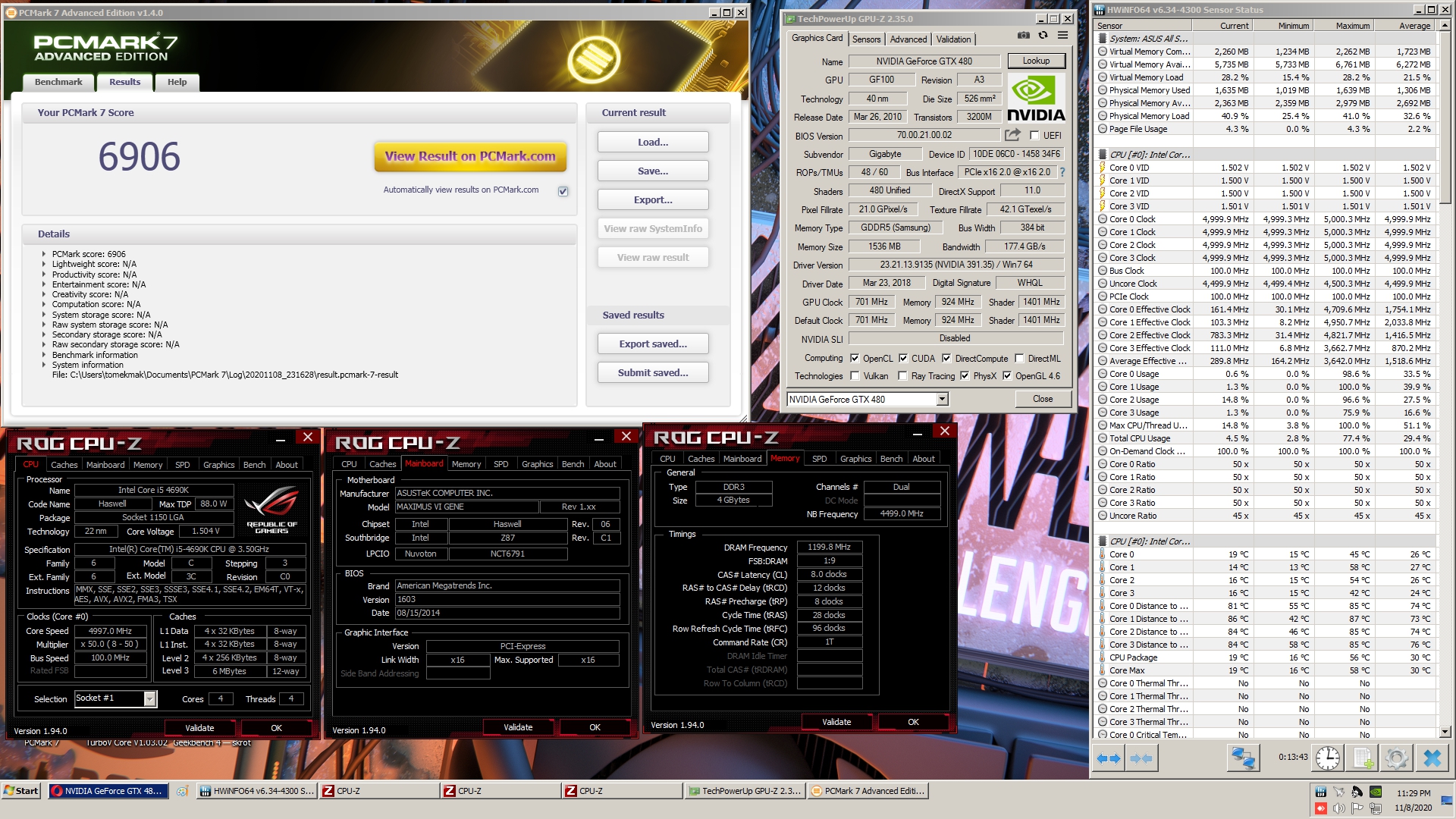Click the Bus Interface question mark help icon
Viewport: 1456px width, 819px height.
pyautogui.click(x=1062, y=172)
